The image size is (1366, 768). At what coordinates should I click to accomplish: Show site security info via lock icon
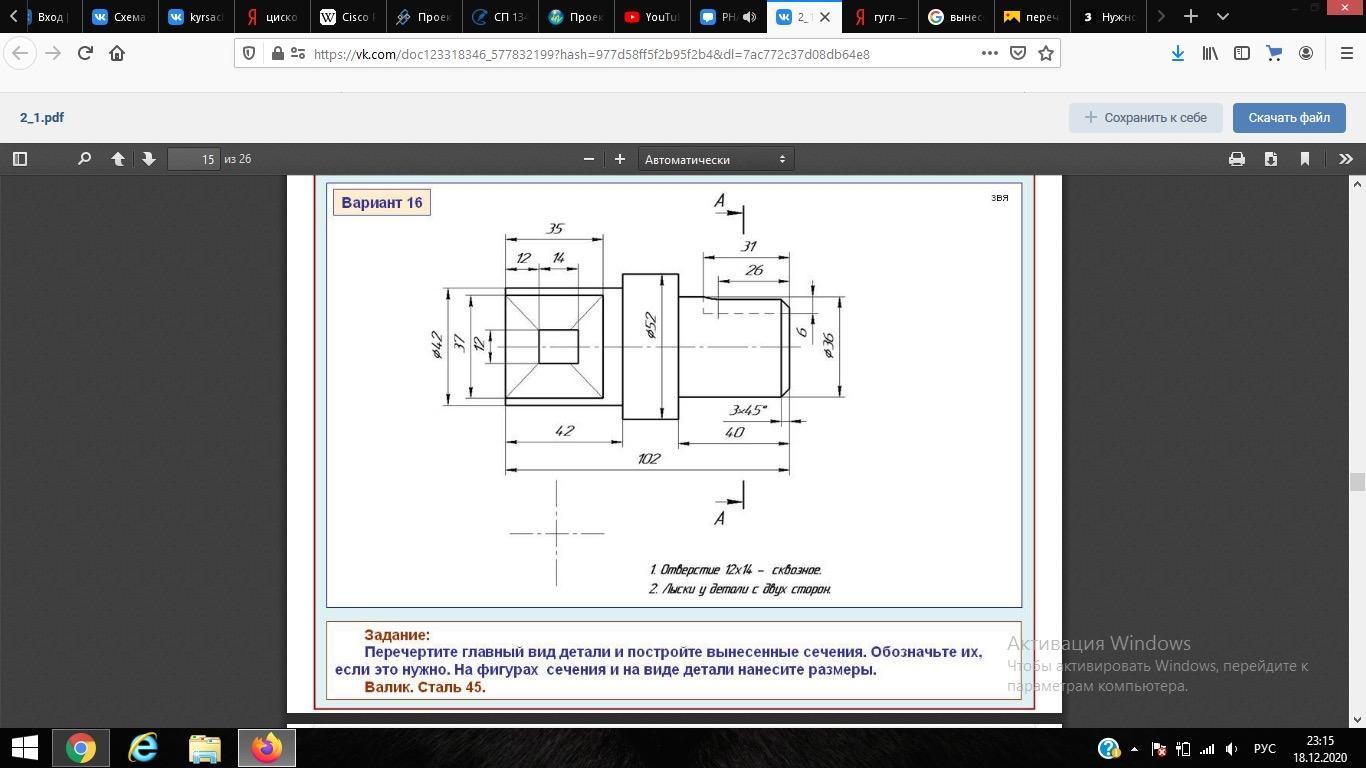point(278,54)
